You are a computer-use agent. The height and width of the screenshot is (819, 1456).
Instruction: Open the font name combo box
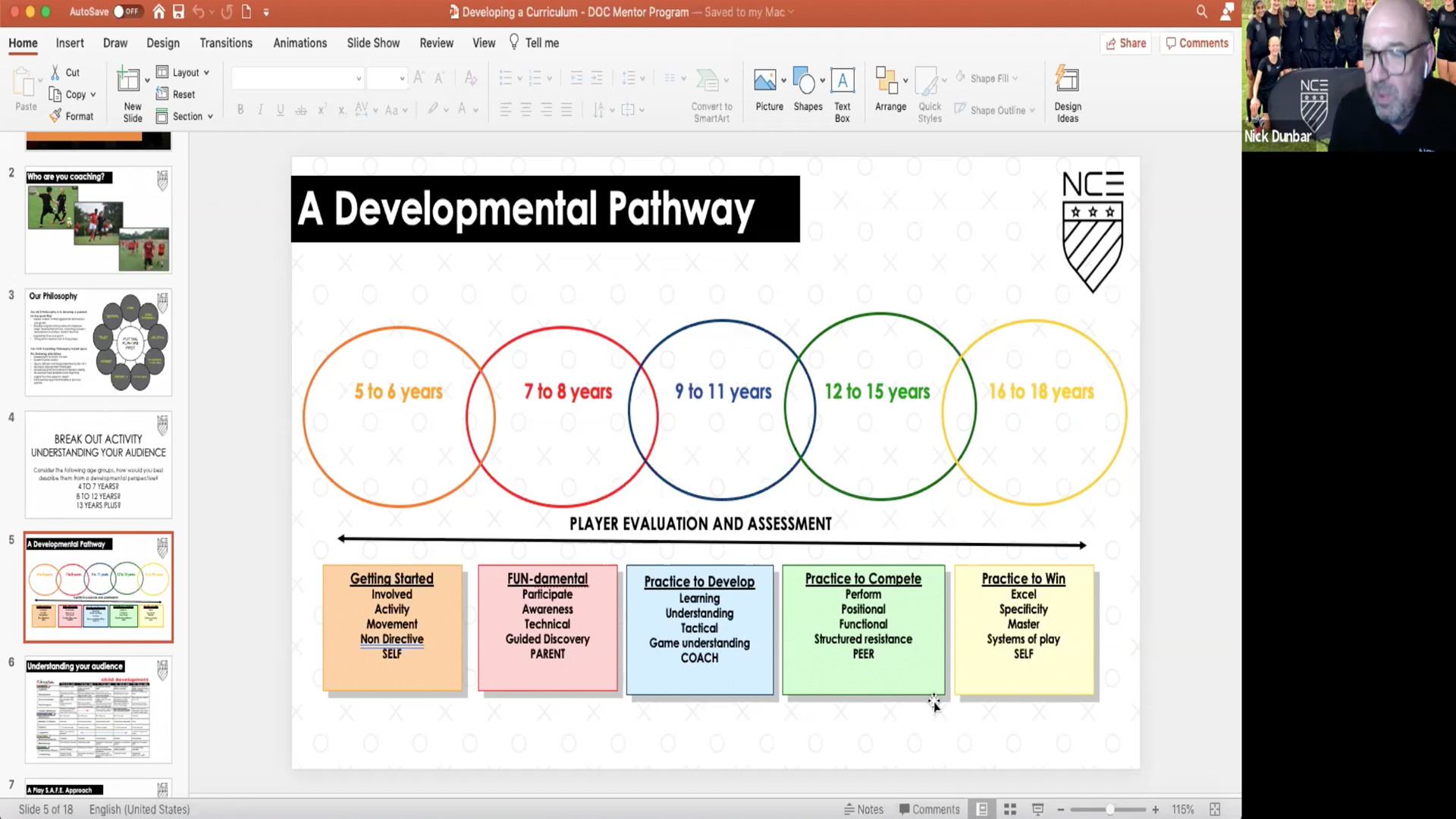[x=297, y=78]
